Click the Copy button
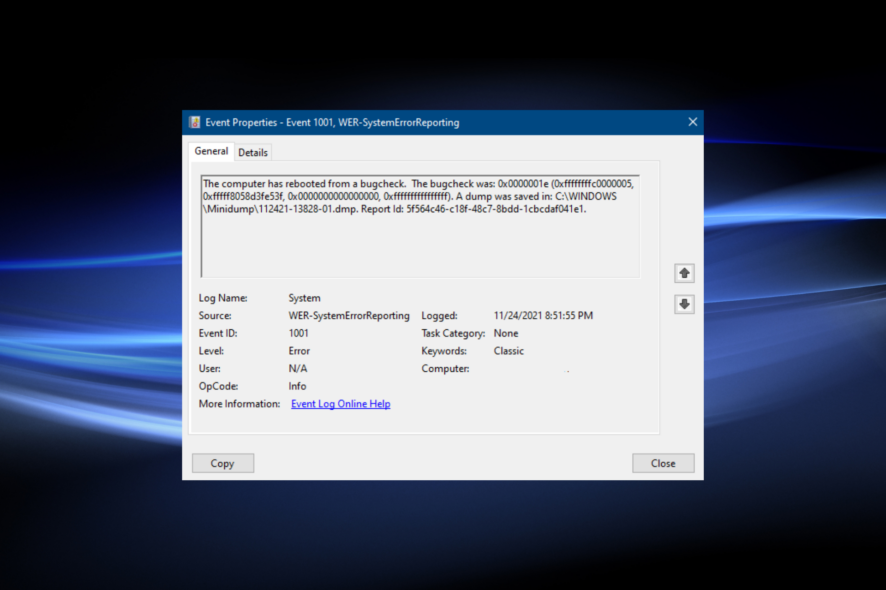Image resolution: width=886 pixels, height=590 pixels. [x=223, y=463]
